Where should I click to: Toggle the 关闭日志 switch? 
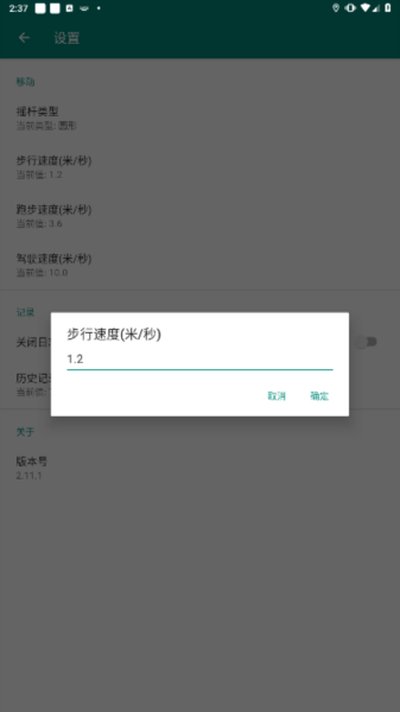(x=367, y=342)
